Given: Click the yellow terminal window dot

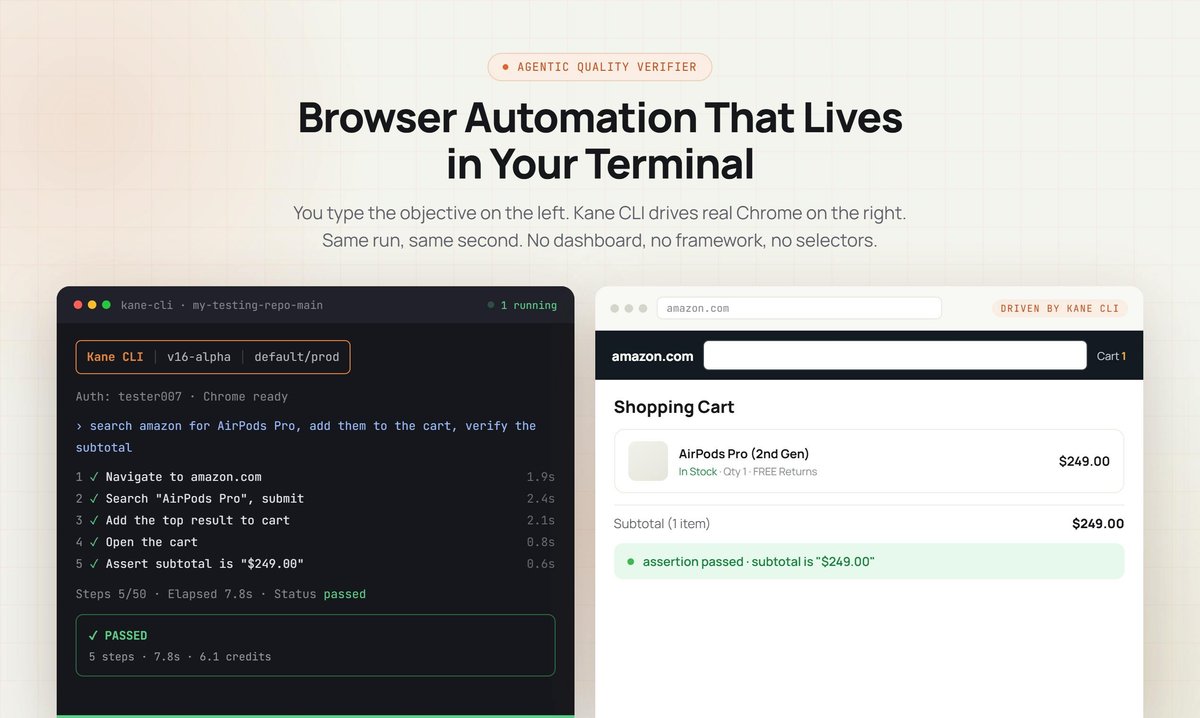Looking at the screenshot, I should click(92, 305).
